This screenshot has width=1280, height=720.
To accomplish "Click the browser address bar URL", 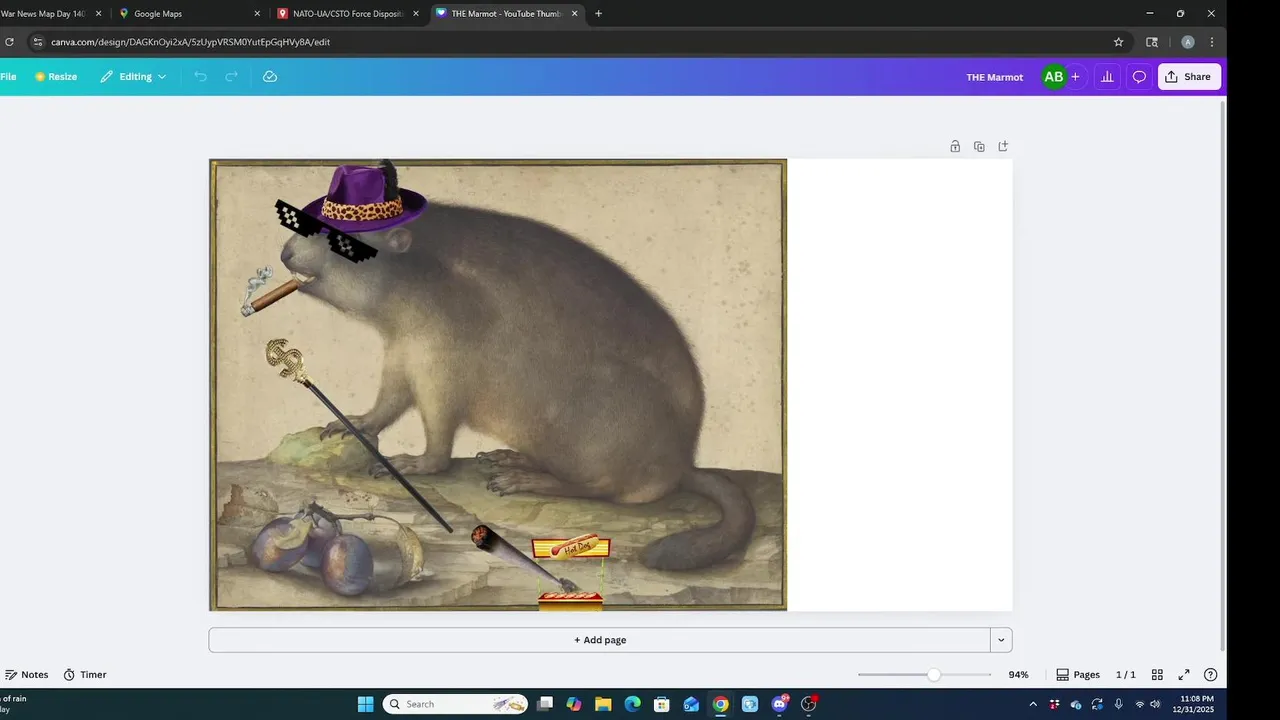I will 190,42.
